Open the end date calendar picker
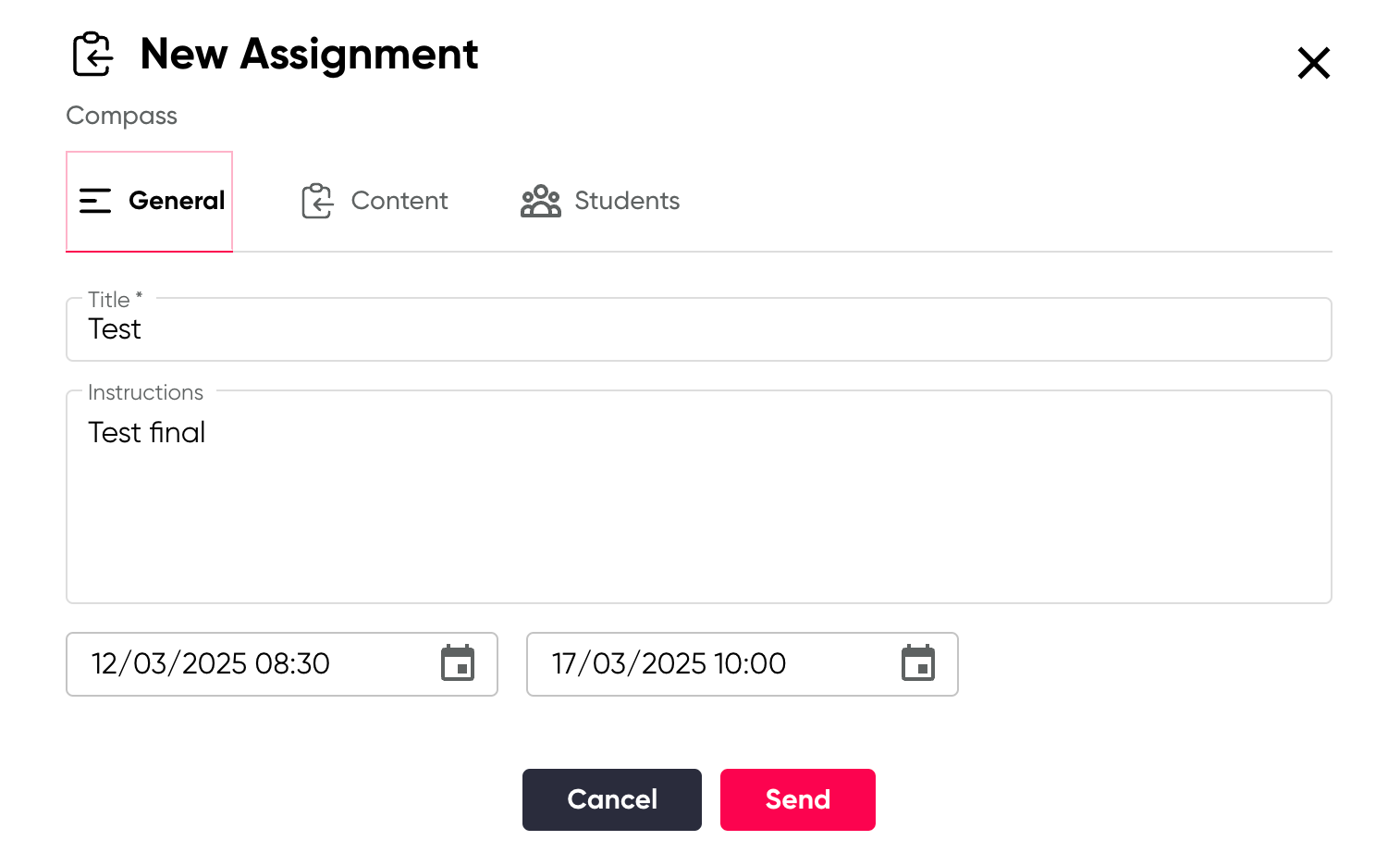Screen dimensions: 1400x853 tap(918, 663)
